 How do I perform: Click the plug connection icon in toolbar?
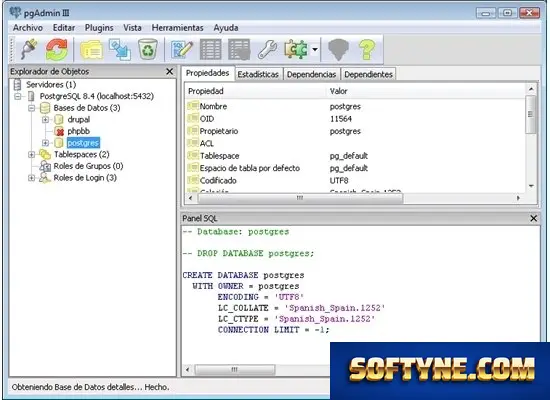(x=29, y=49)
